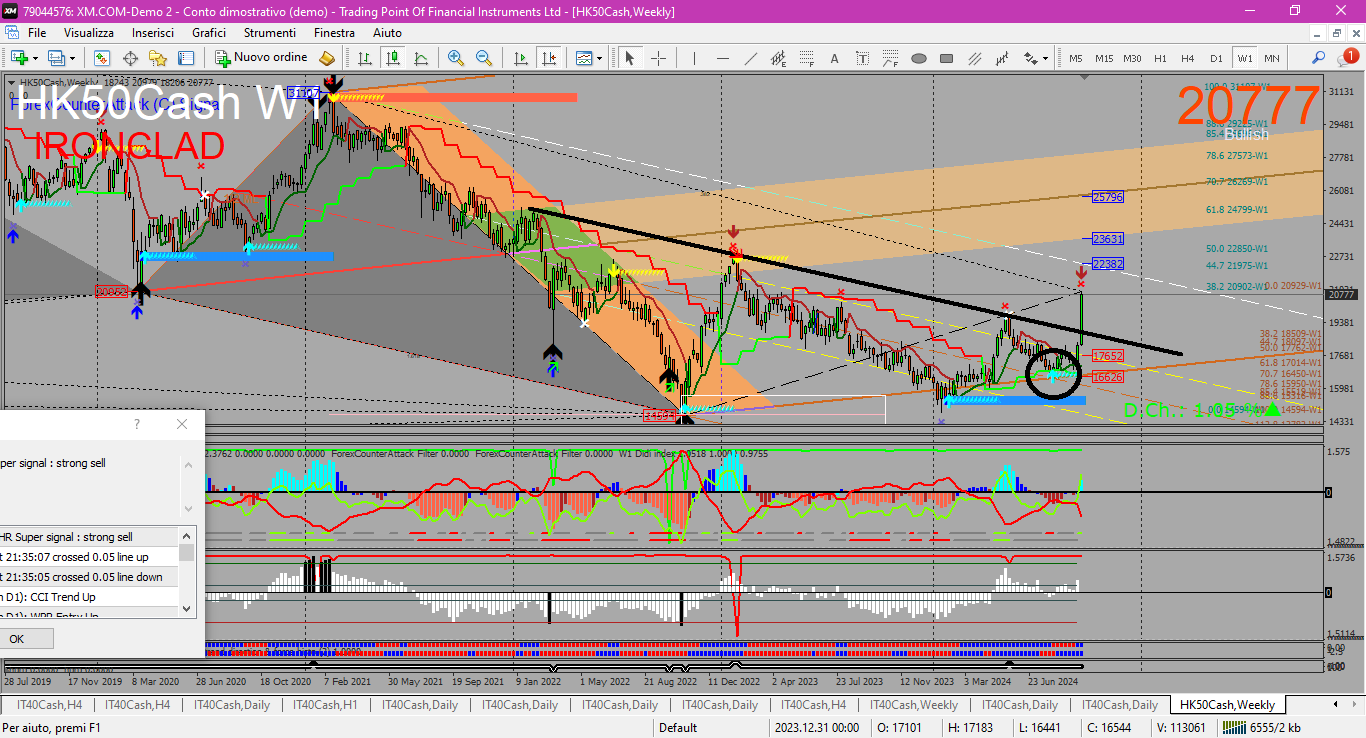Click the Zoom Out magnifier
This screenshot has height=738, width=1366.
click(x=484, y=58)
